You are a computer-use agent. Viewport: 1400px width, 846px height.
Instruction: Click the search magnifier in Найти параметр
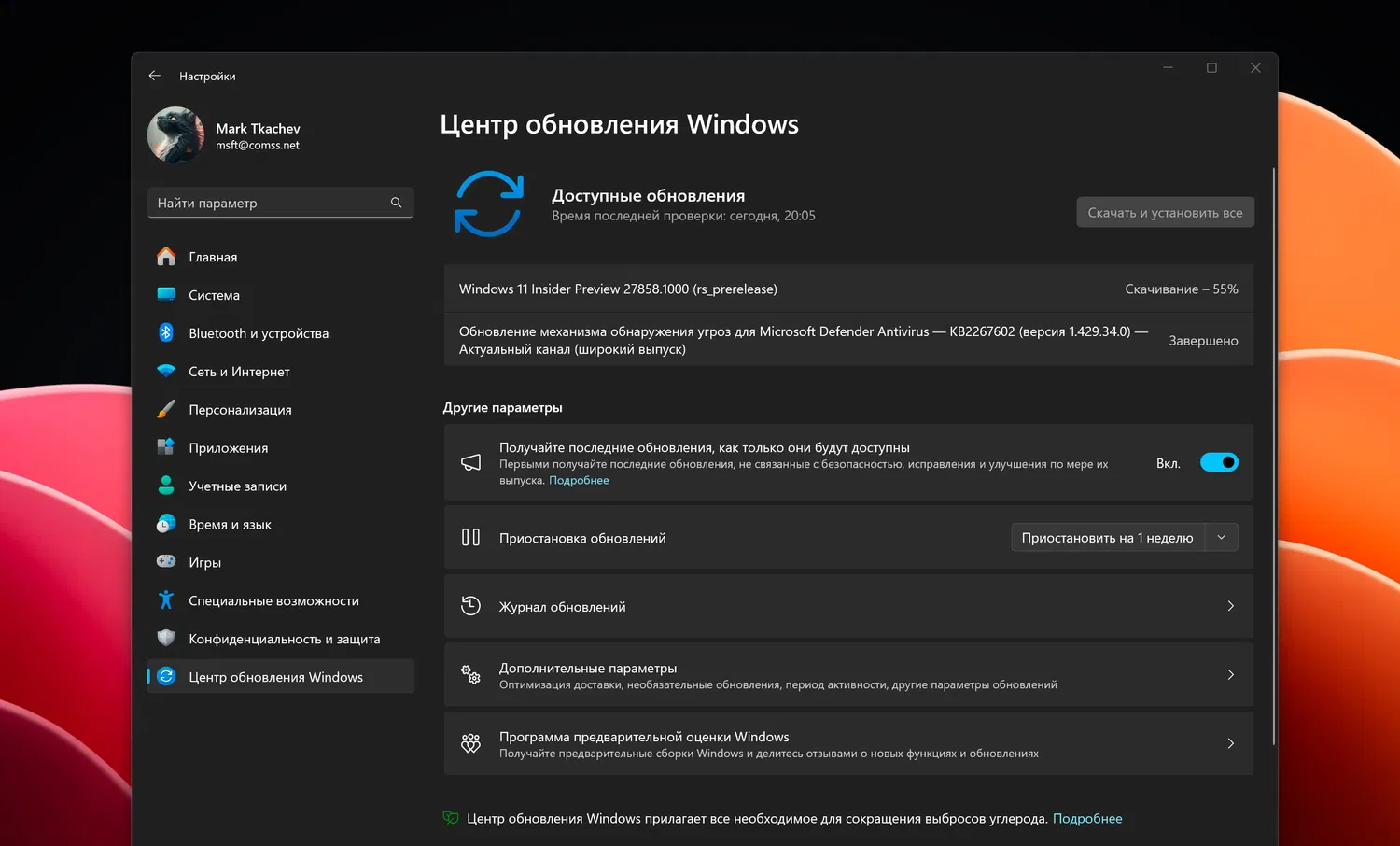click(396, 203)
